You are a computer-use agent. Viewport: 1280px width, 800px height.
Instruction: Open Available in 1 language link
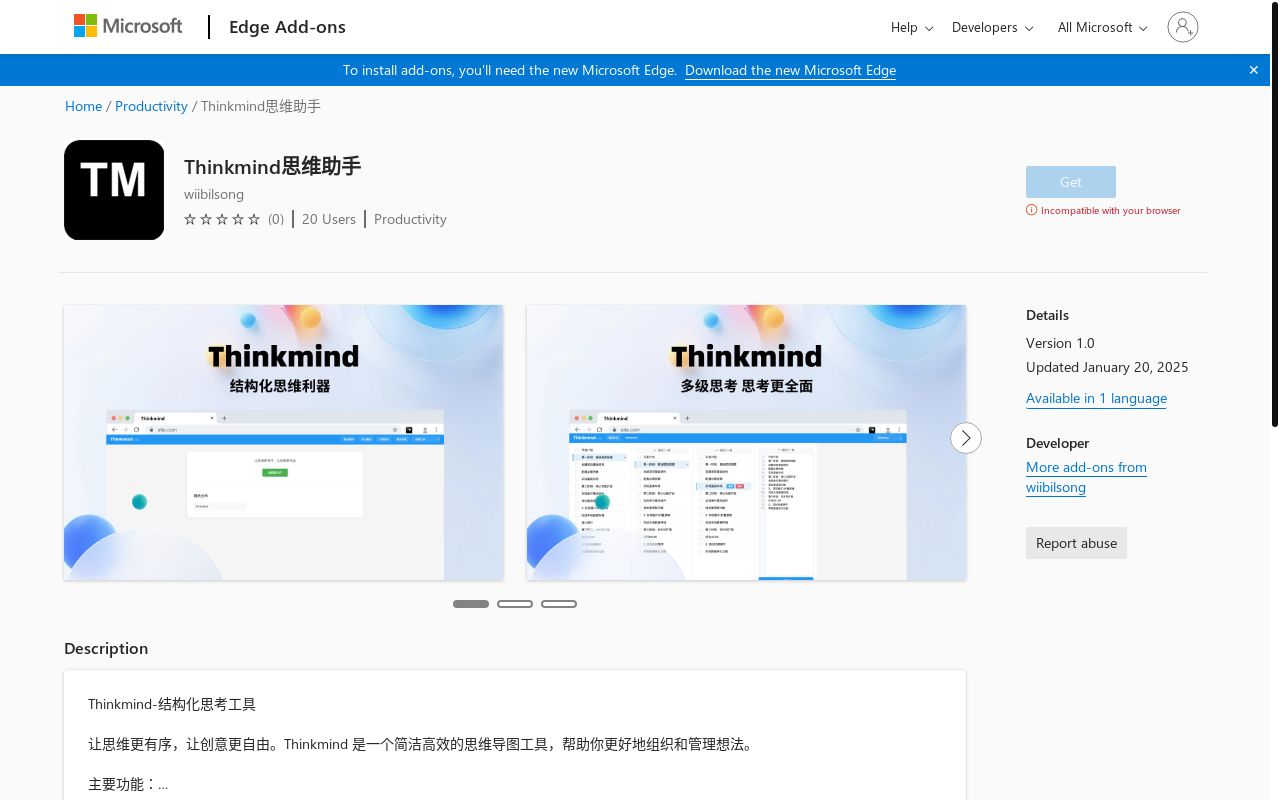tap(1096, 398)
